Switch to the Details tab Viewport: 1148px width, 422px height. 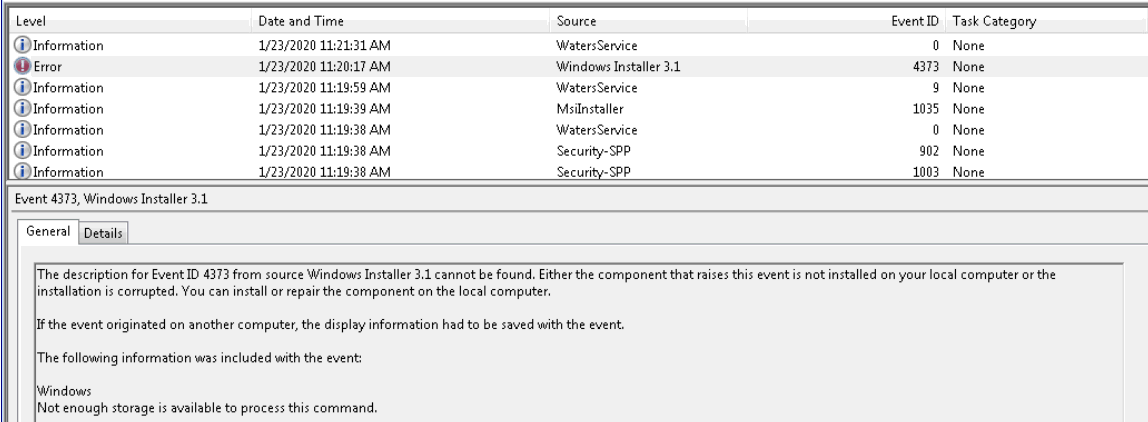click(102, 234)
